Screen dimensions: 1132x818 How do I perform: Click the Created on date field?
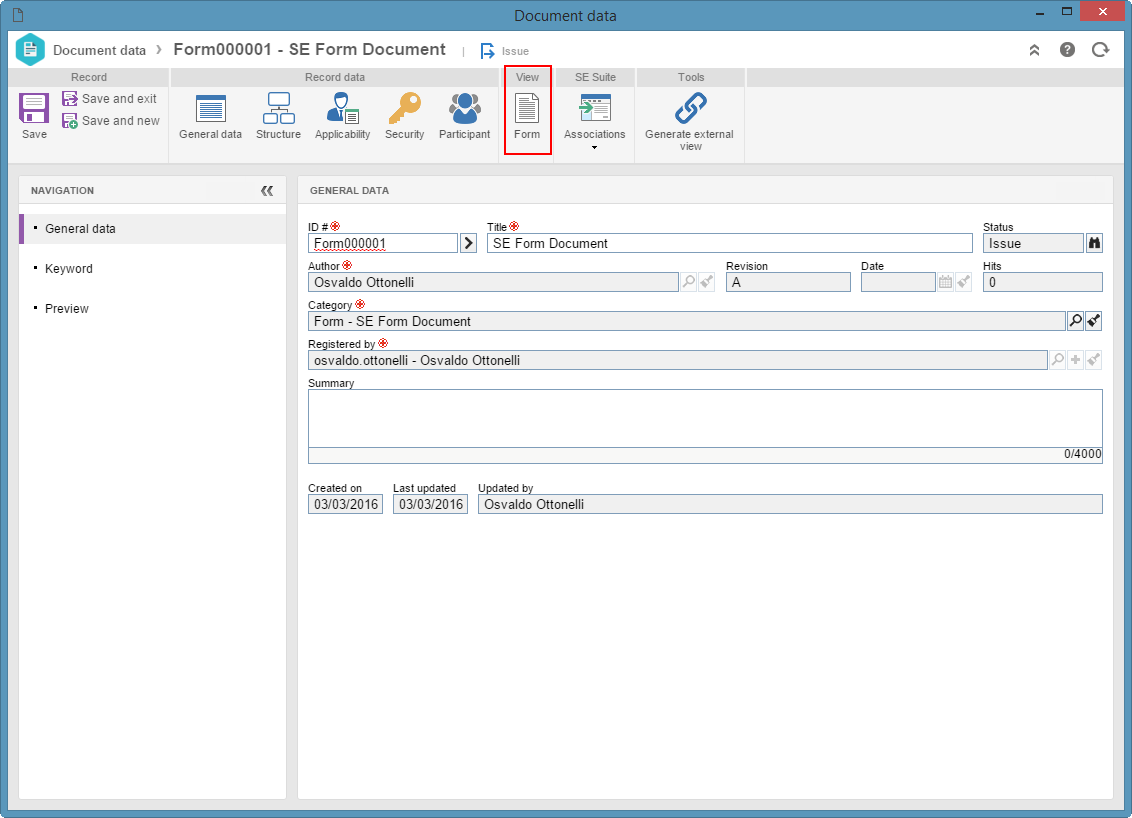(346, 504)
